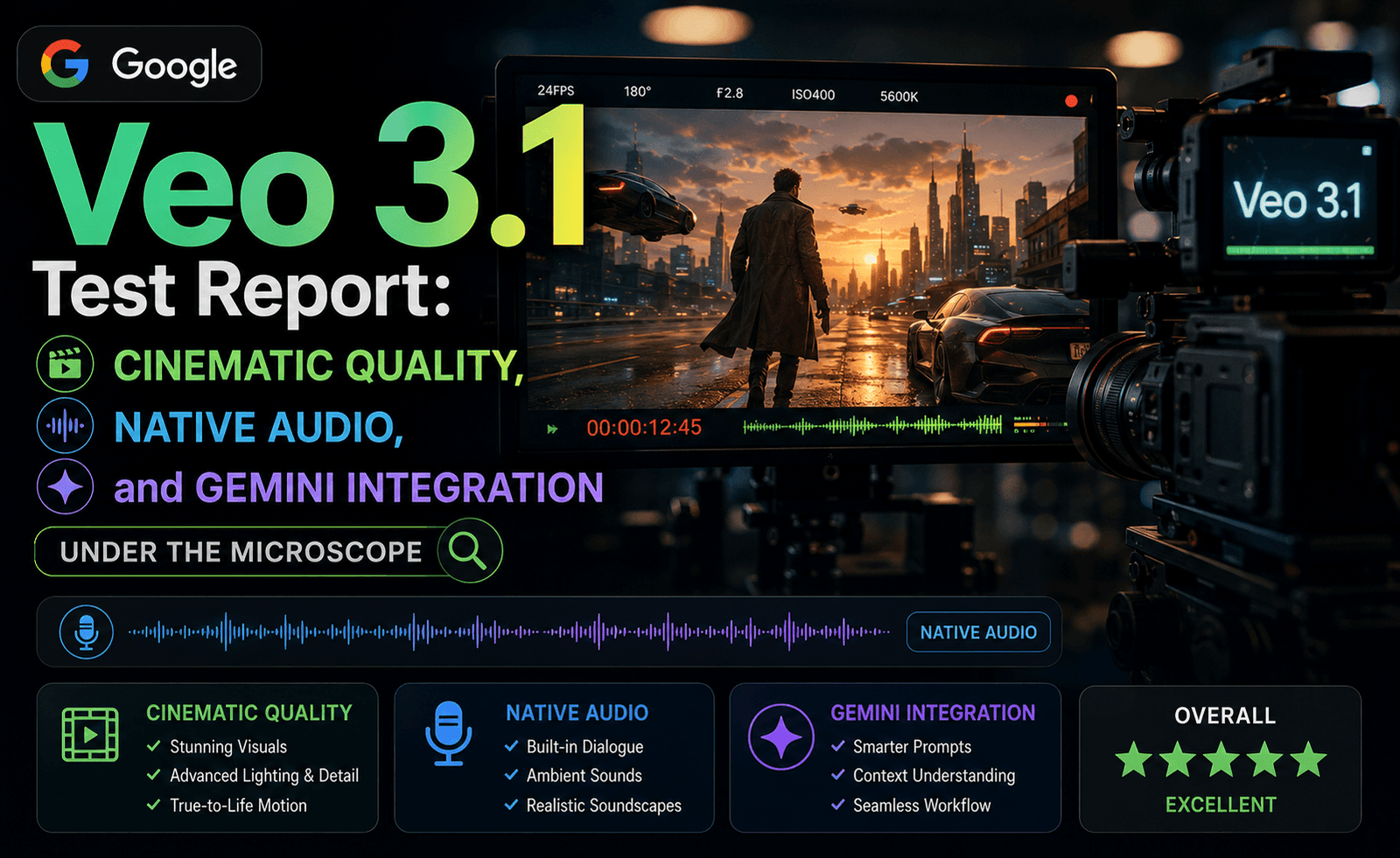Click the fifth green rating star

click(1308, 759)
